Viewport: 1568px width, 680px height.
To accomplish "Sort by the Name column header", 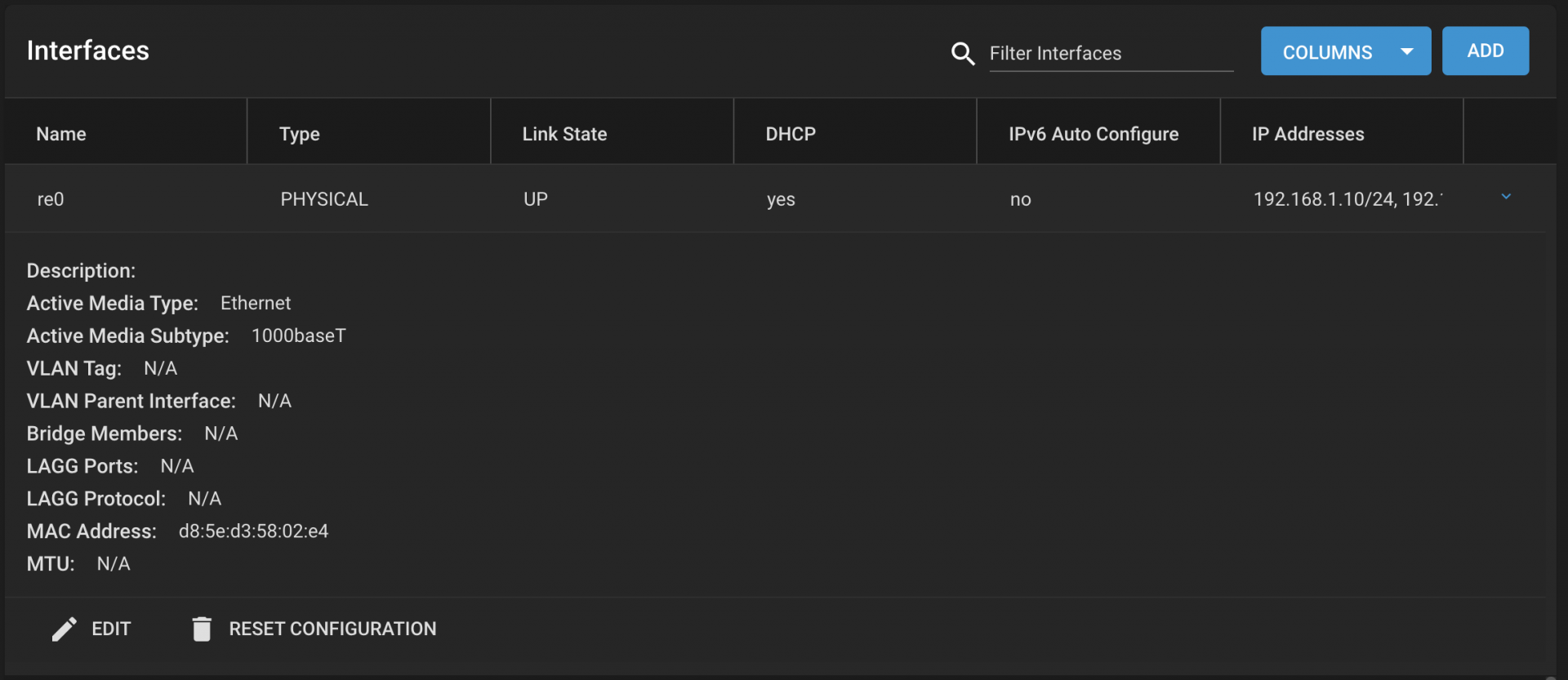I will [61, 134].
